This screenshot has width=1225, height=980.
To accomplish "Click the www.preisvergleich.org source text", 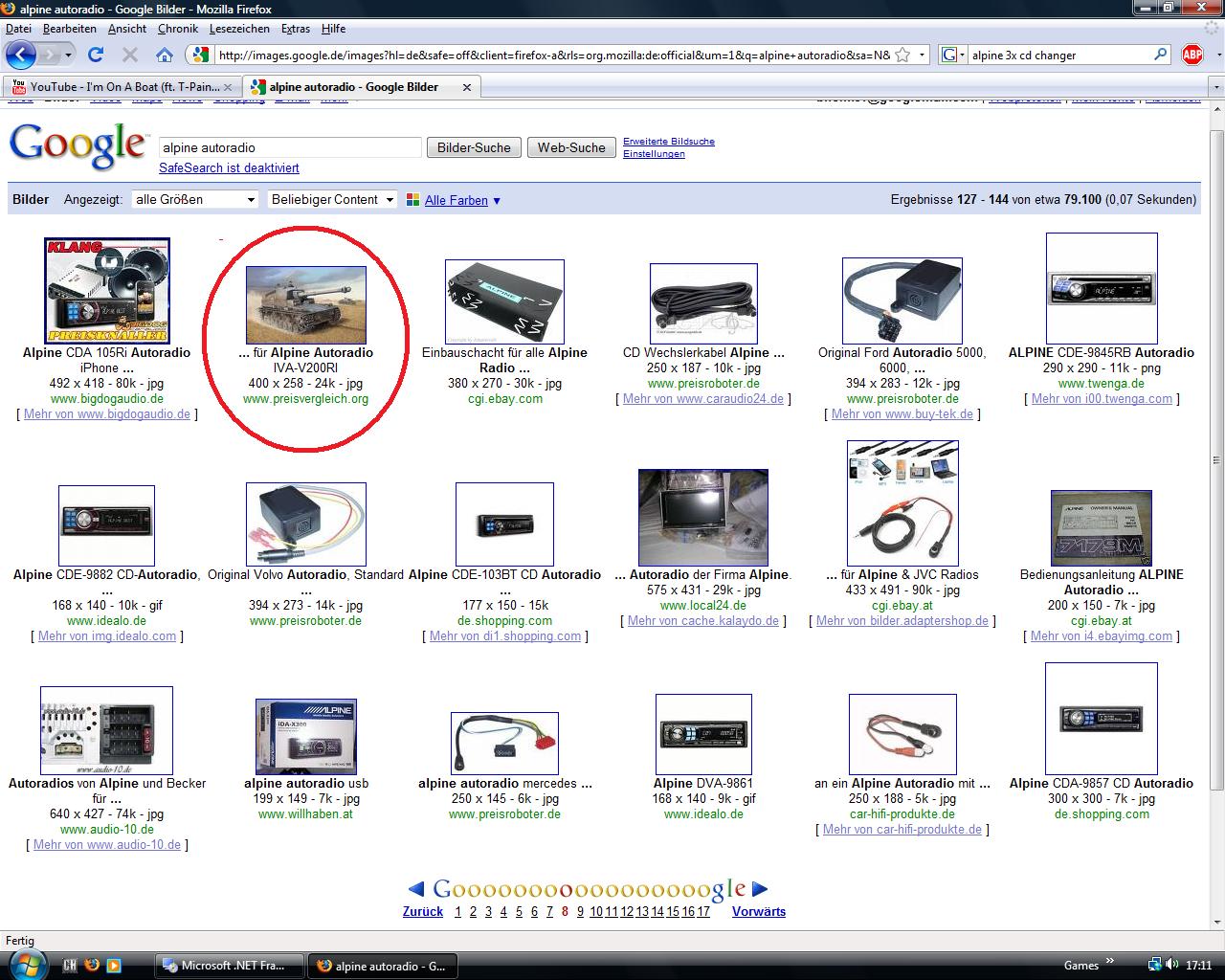I will click(306, 399).
